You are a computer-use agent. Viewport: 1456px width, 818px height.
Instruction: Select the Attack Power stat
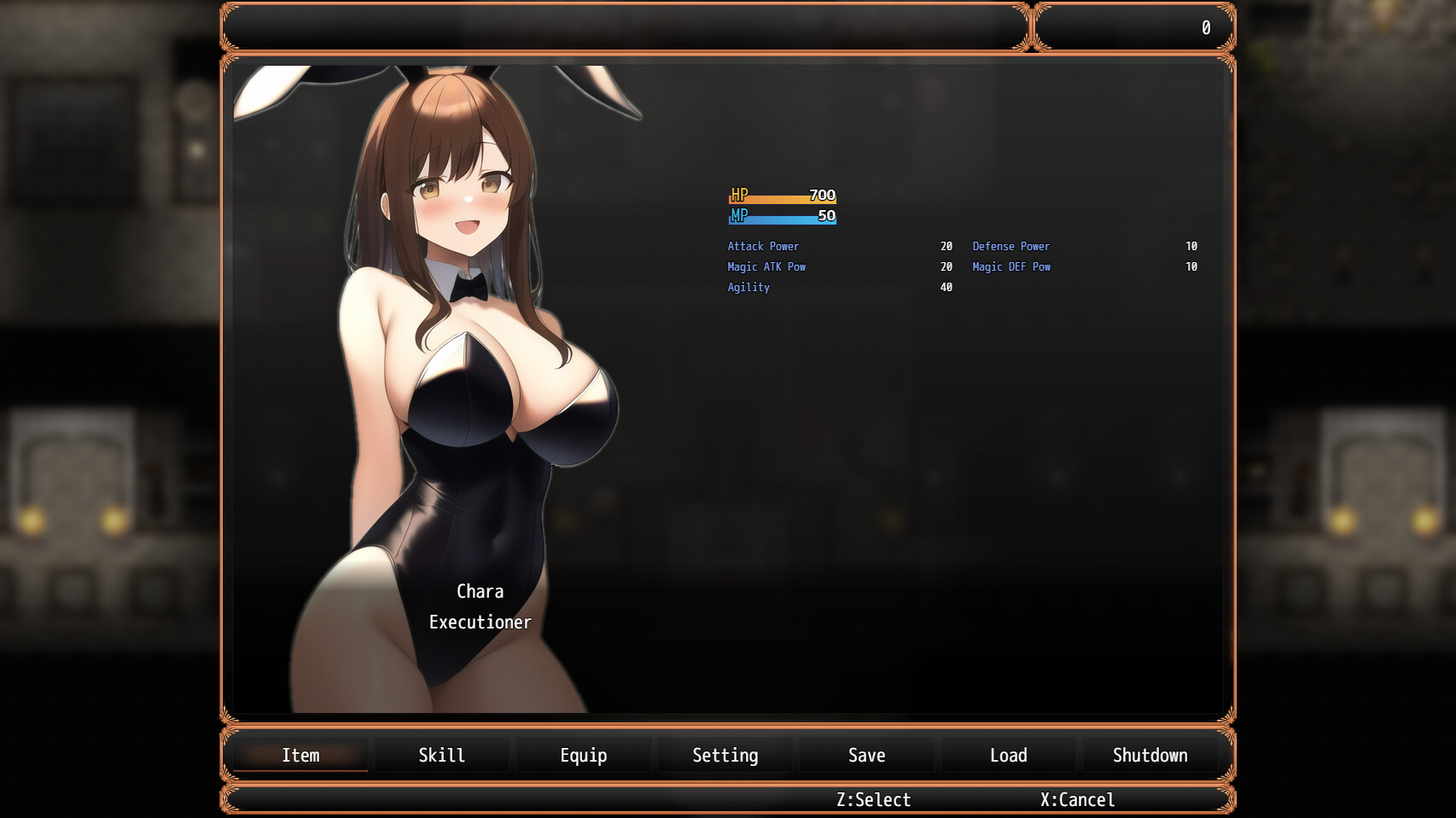[x=763, y=247]
